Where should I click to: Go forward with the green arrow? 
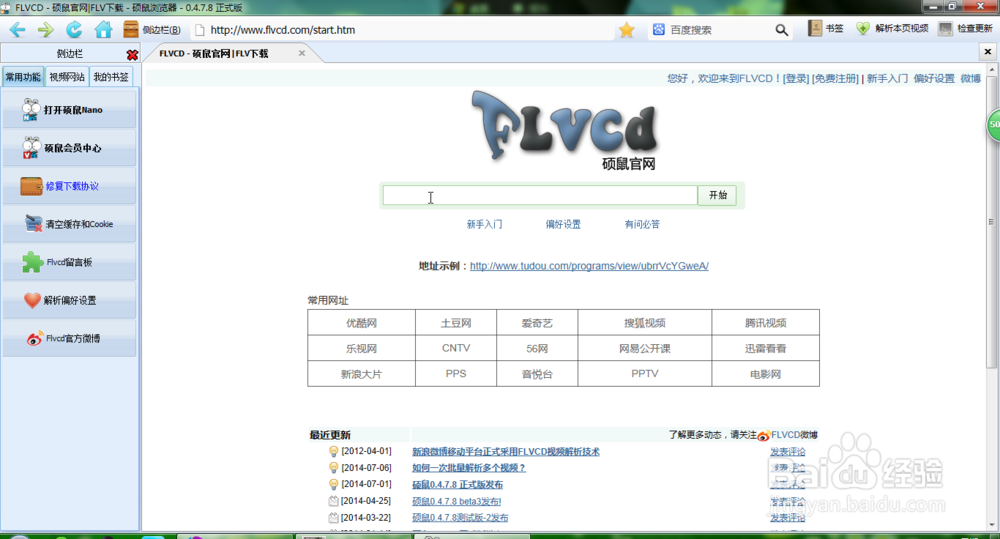(45, 30)
